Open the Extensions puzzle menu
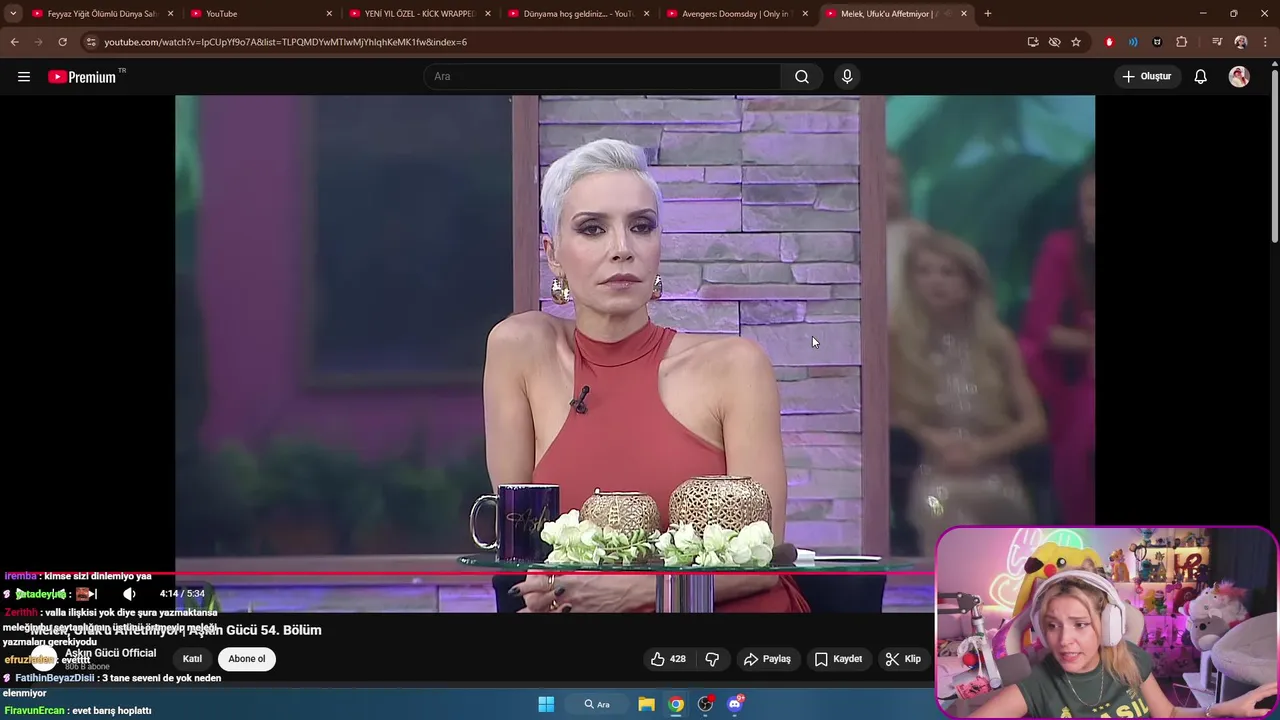This screenshot has height=720, width=1280. [1182, 42]
